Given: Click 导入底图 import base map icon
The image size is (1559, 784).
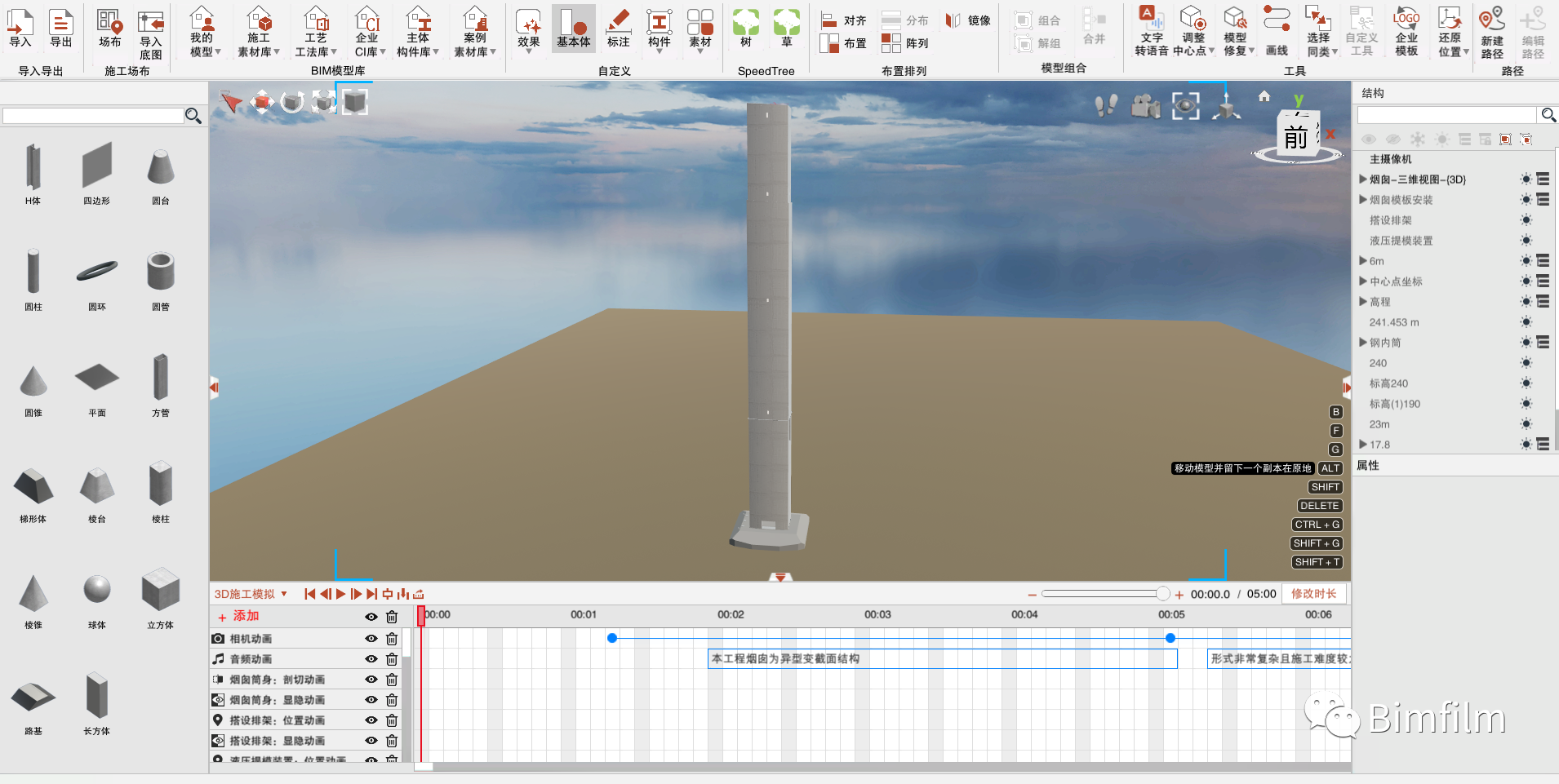Looking at the screenshot, I should pyautogui.click(x=151, y=35).
